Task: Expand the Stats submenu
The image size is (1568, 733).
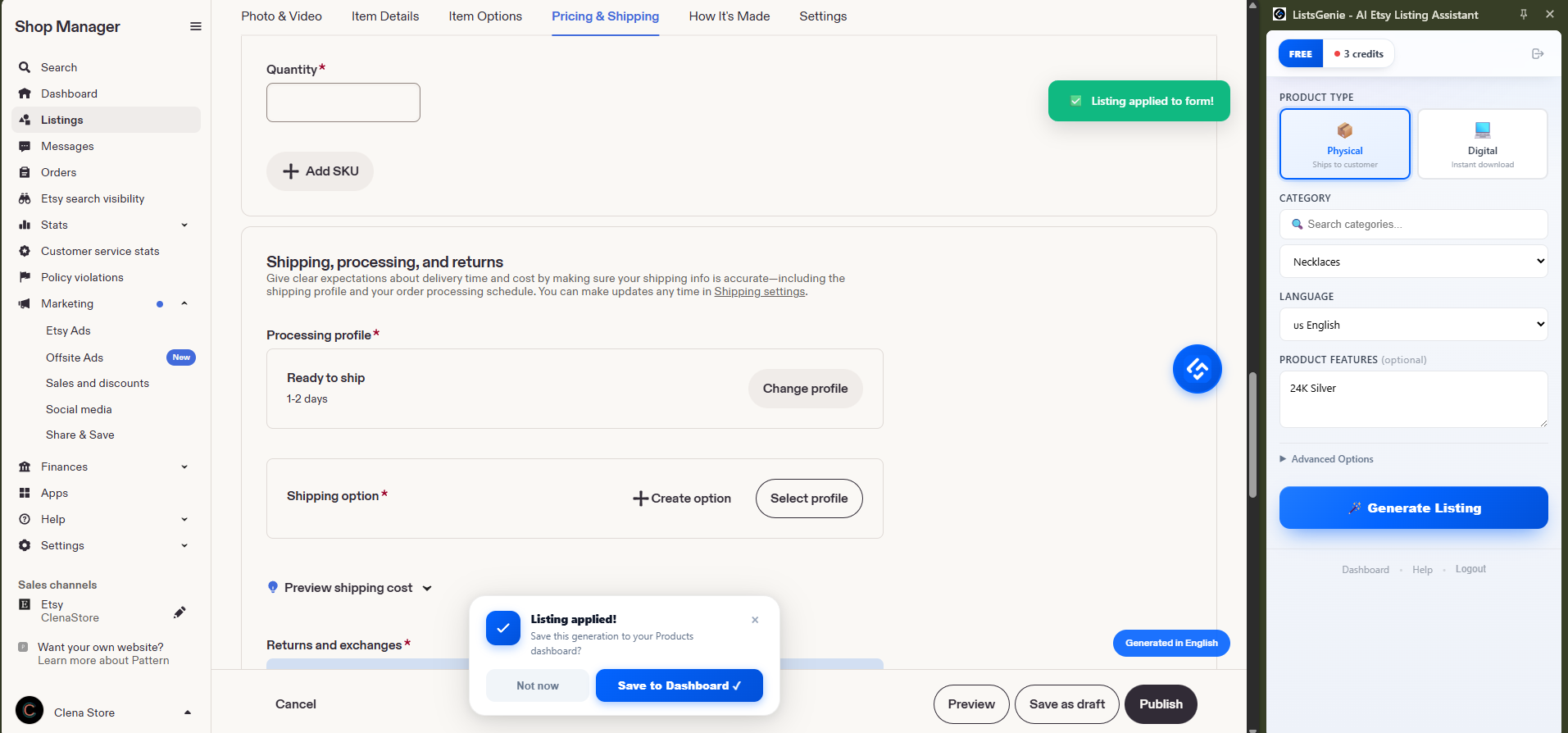Action: [184, 225]
